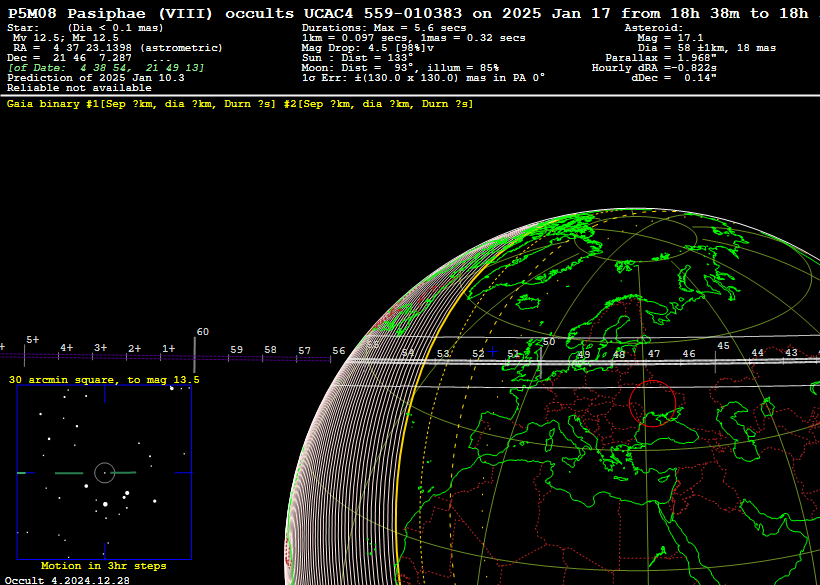This screenshot has width=820, height=585.
Task: Click the '1km = 0.097 secs' line
Action: point(414,38)
